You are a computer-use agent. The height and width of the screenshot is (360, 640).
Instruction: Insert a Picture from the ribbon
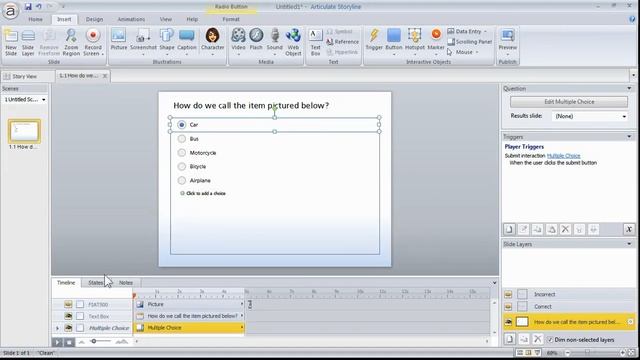[x=119, y=40]
